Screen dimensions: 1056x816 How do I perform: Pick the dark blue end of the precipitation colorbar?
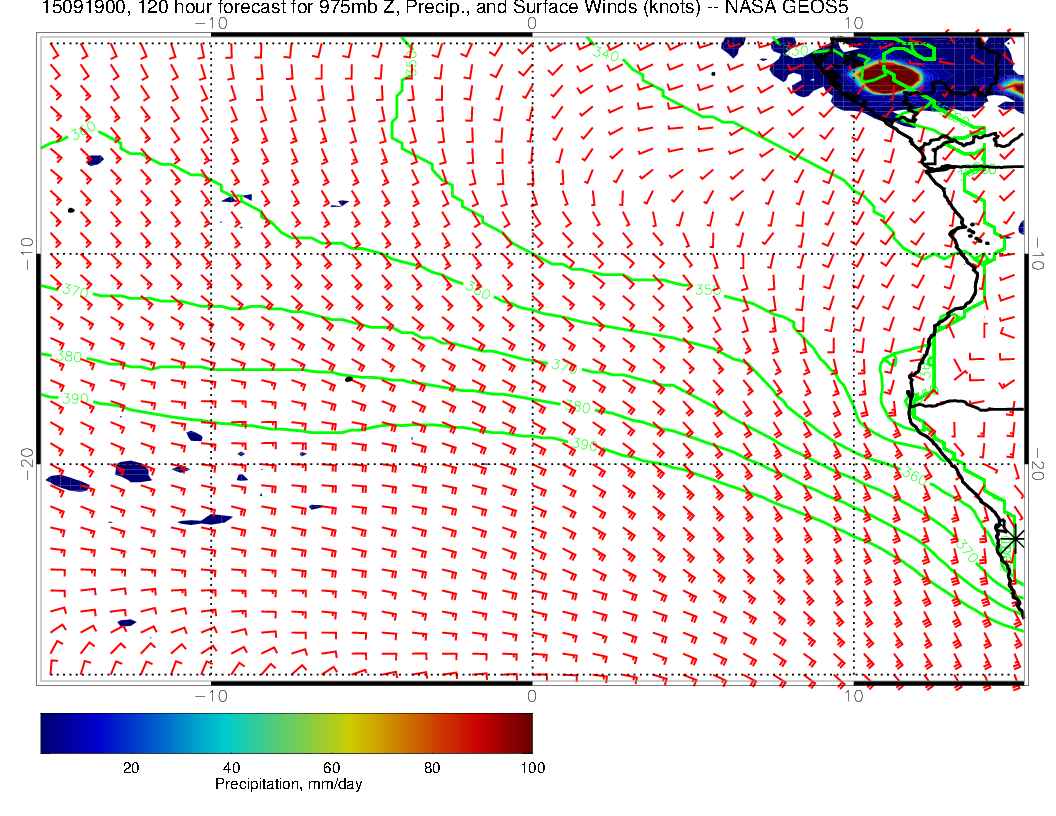[50, 733]
